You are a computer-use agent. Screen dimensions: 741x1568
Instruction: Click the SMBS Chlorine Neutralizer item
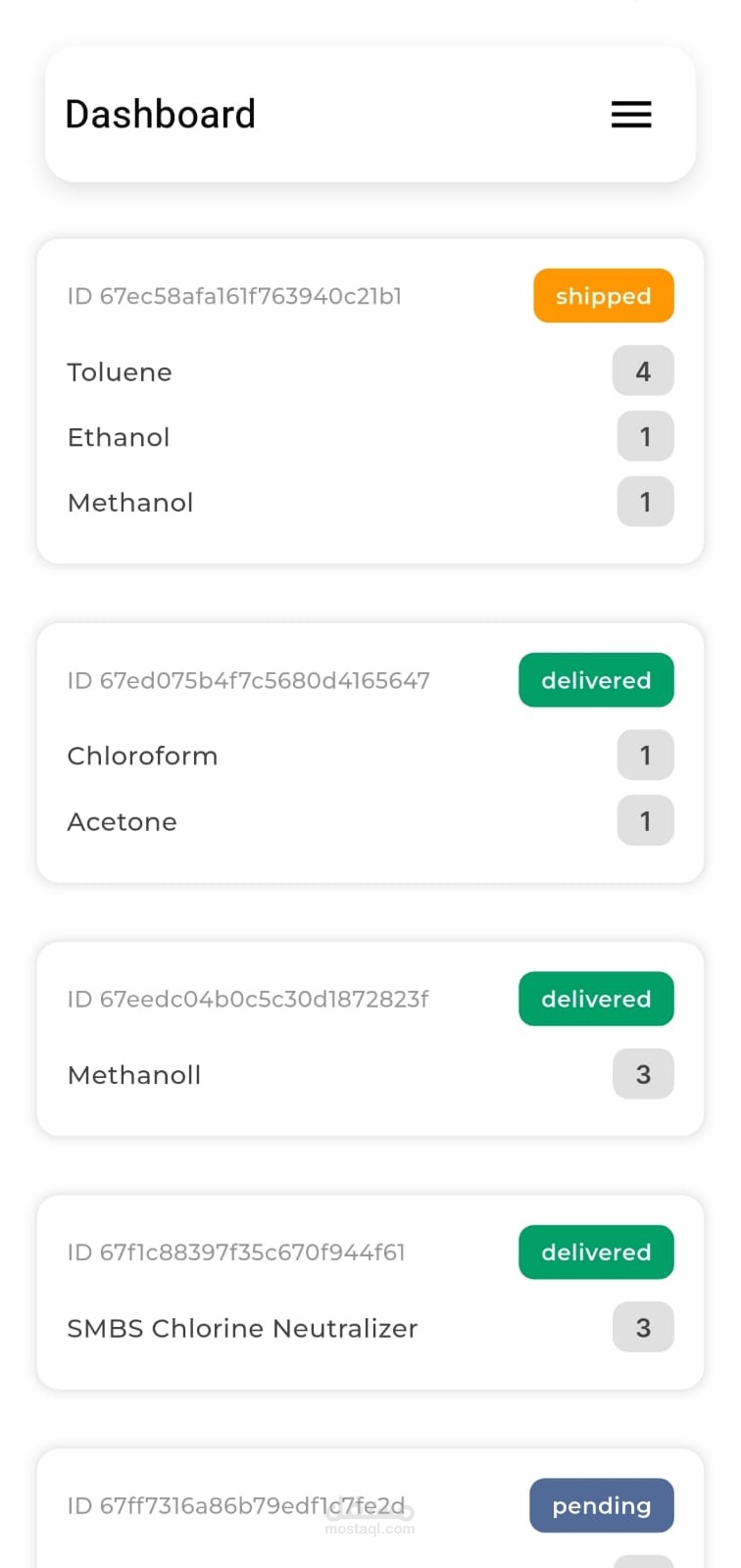pos(242,1328)
